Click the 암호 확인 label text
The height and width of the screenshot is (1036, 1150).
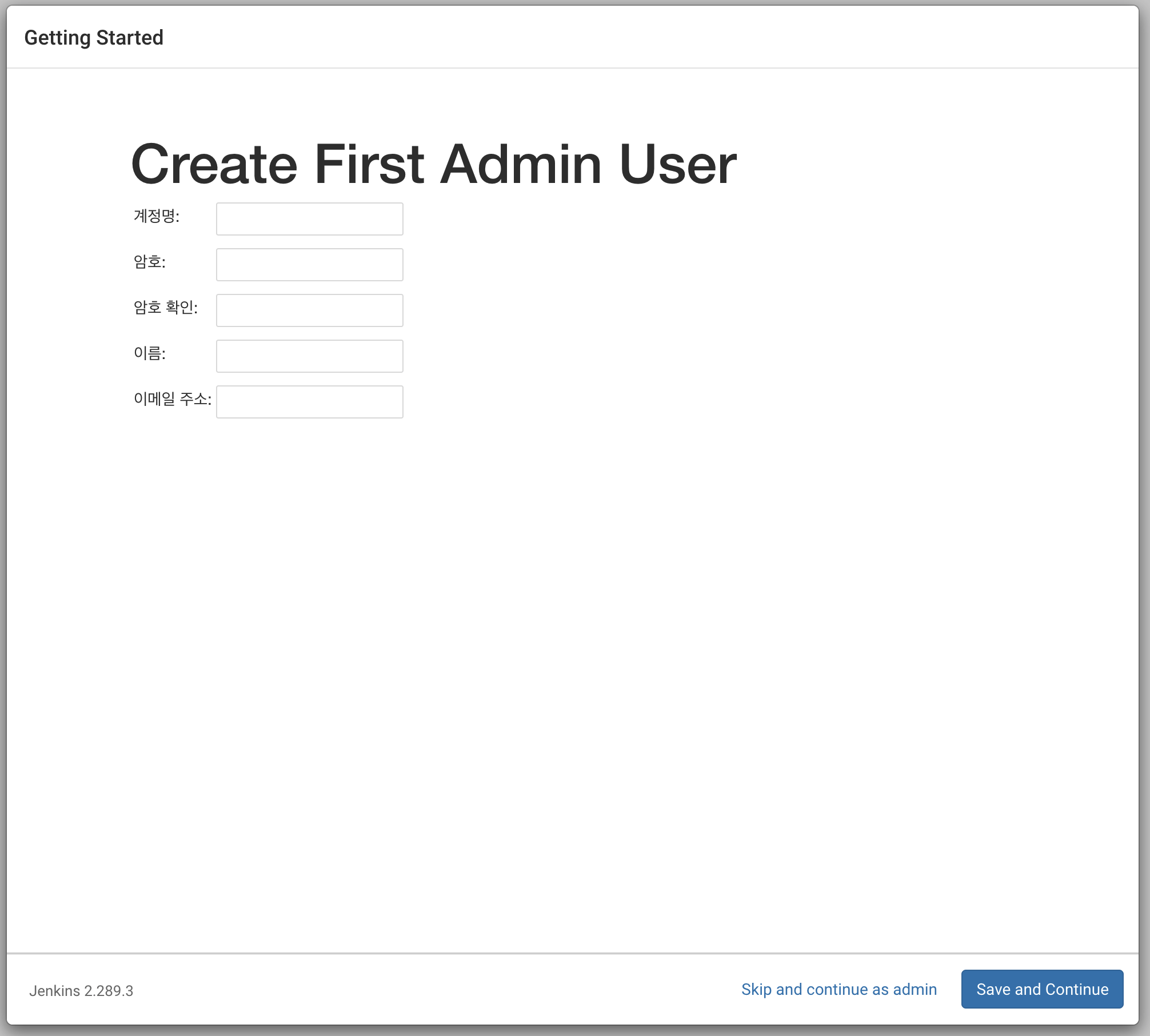click(165, 308)
